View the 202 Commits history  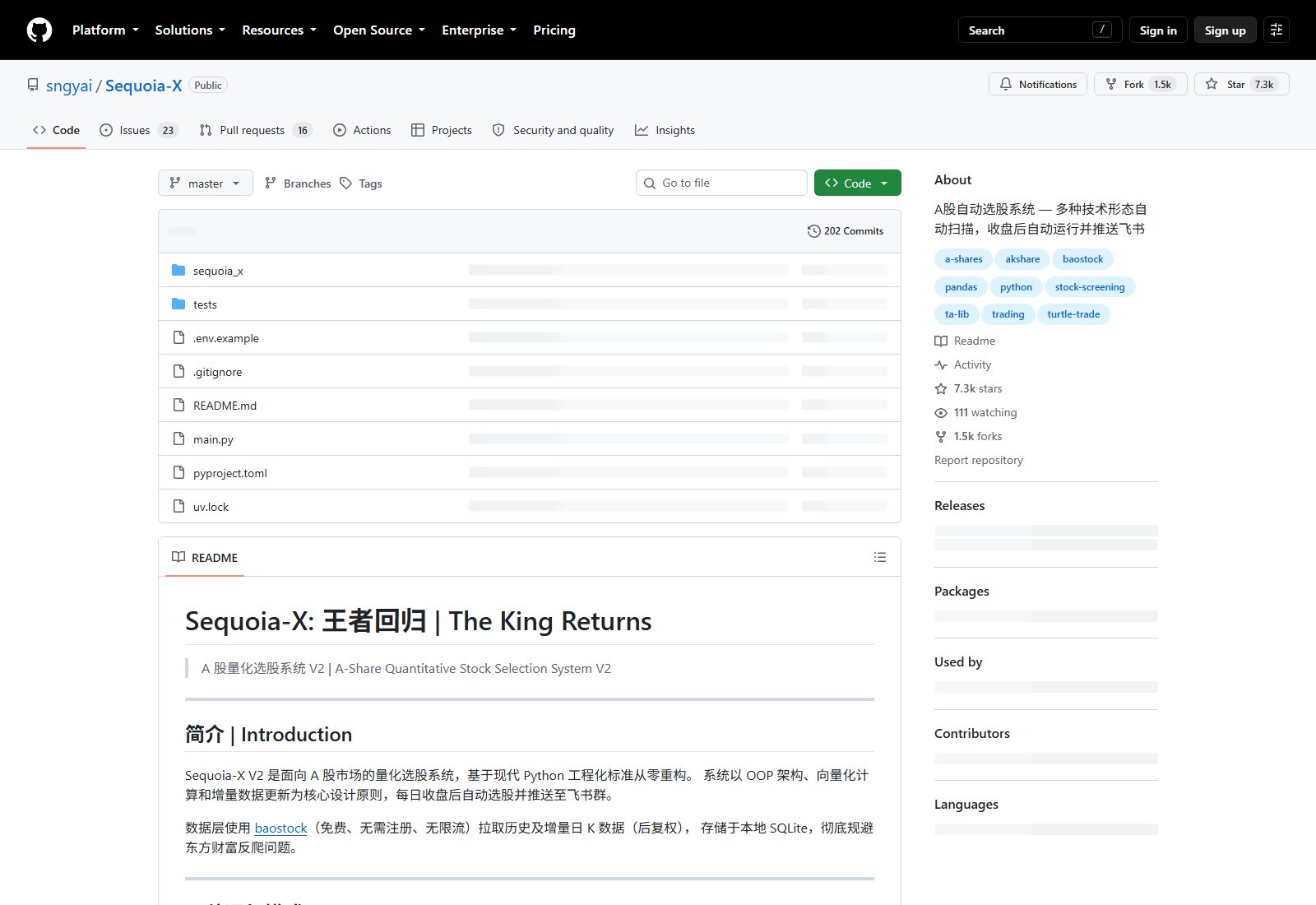846,231
